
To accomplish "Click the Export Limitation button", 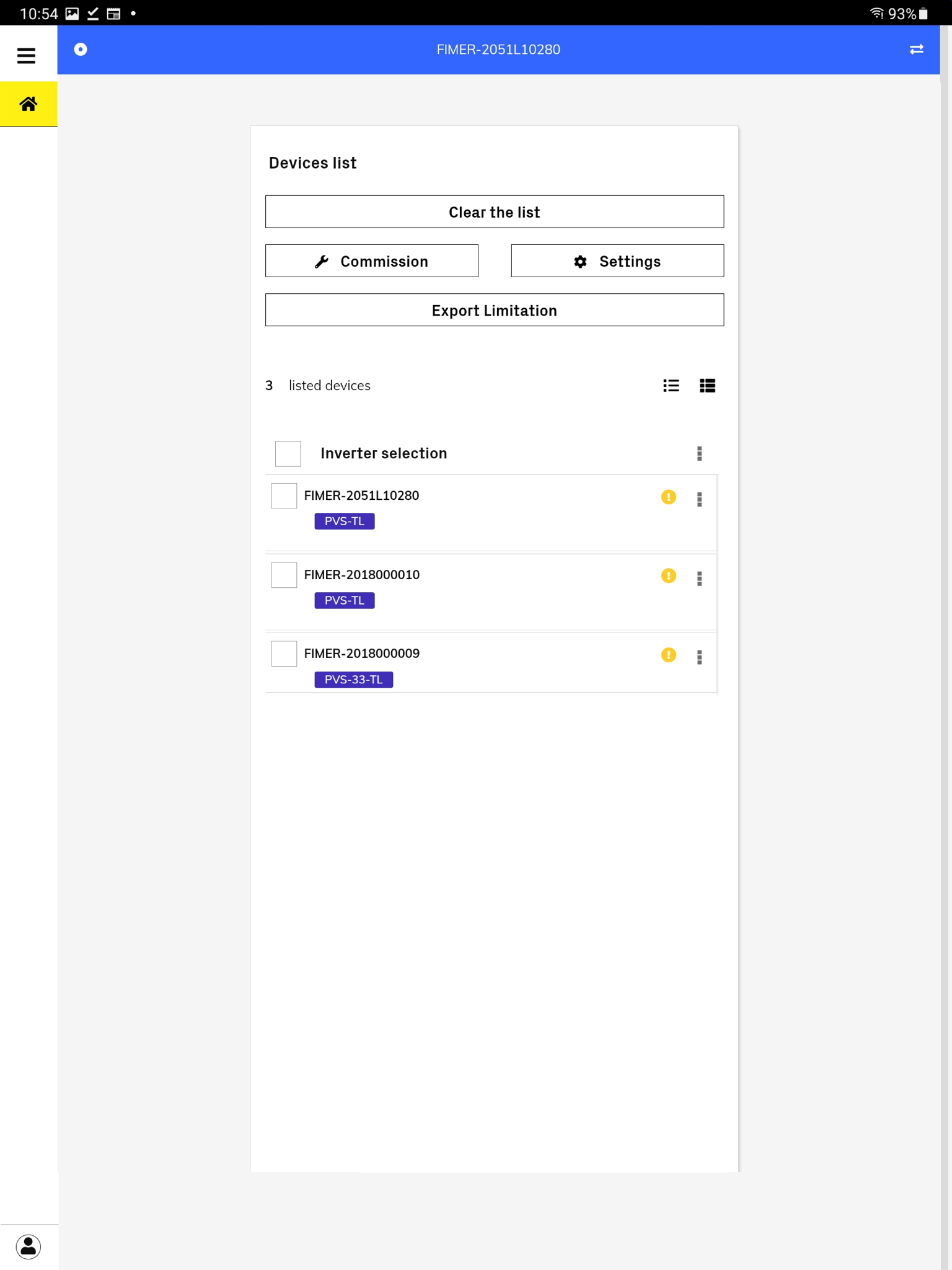I will coord(495,310).
